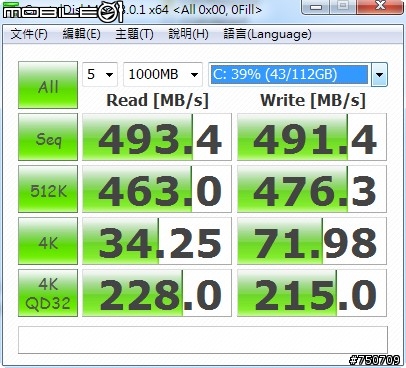Run the 4K random test

coord(48,241)
